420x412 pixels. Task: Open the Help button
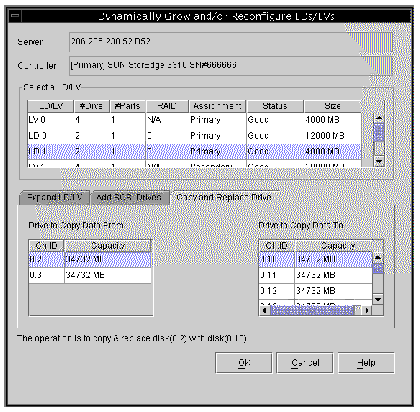(366, 363)
